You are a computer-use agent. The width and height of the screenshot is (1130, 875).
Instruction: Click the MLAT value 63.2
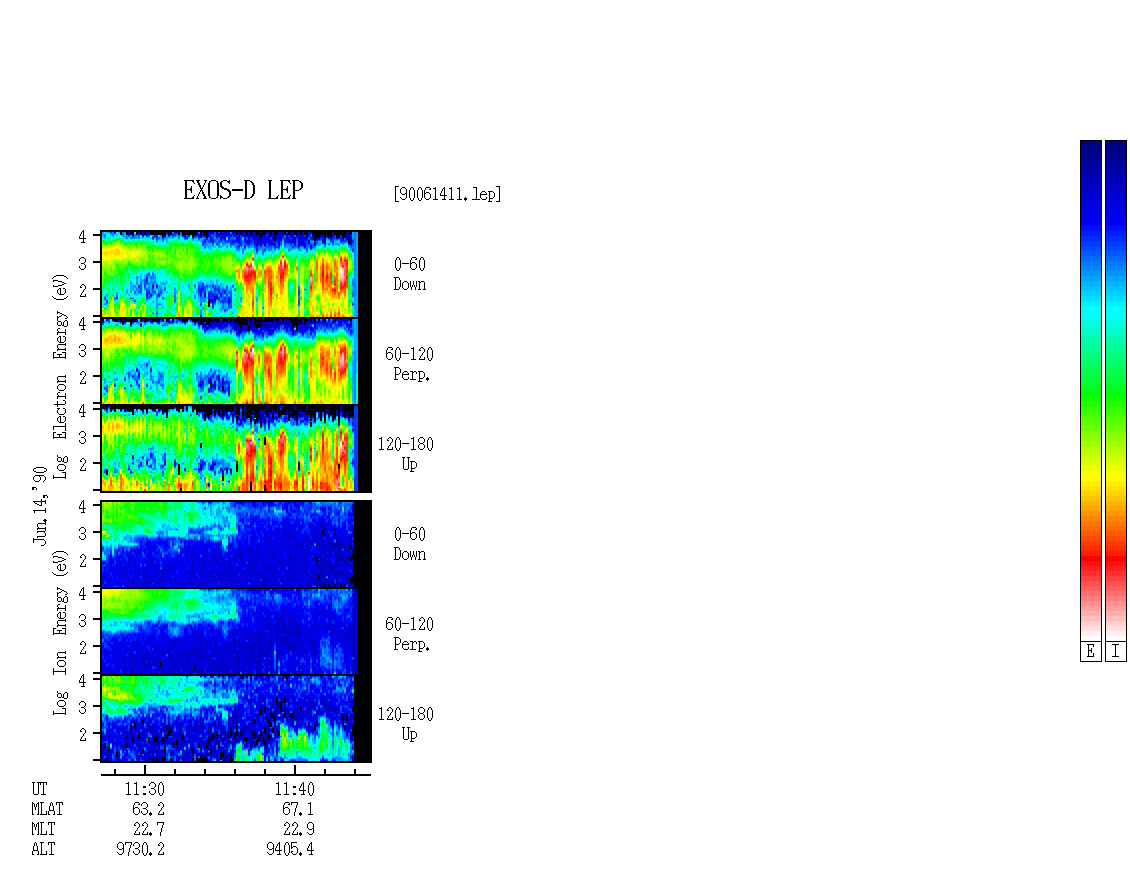pos(148,809)
